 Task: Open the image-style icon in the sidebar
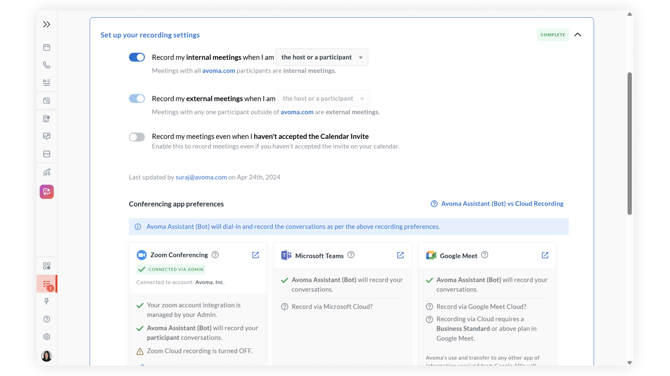click(47, 154)
